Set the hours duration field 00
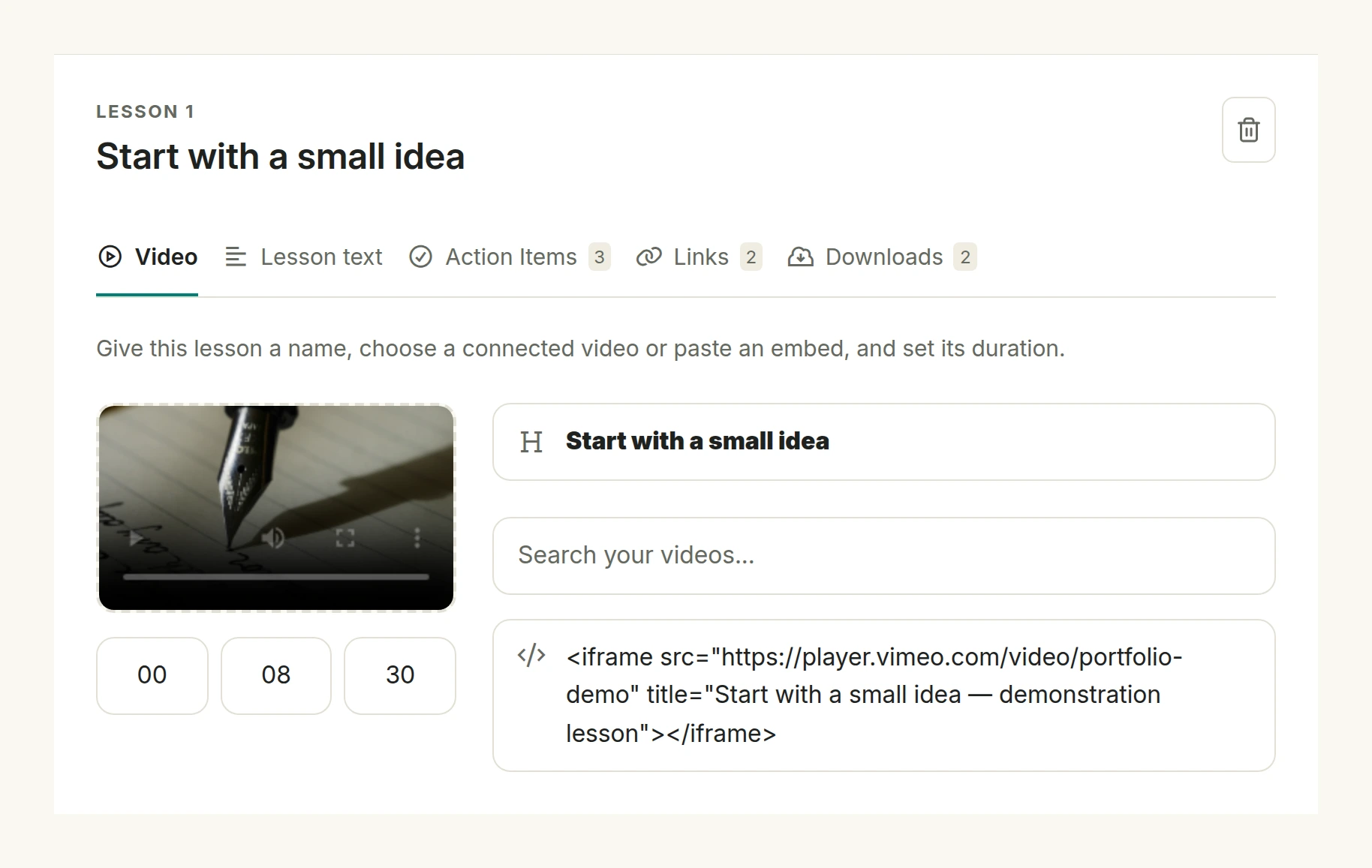This screenshot has height=868, width=1372. 152,675
